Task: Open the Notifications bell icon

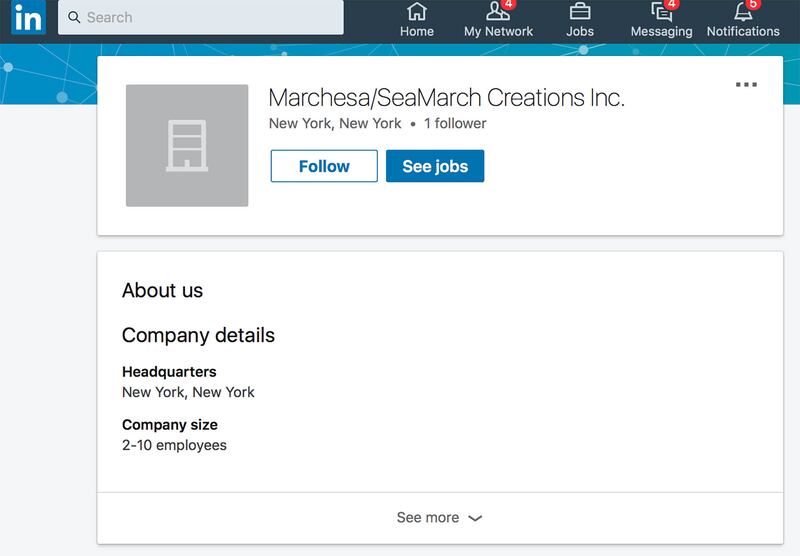Action: point(742,12)
